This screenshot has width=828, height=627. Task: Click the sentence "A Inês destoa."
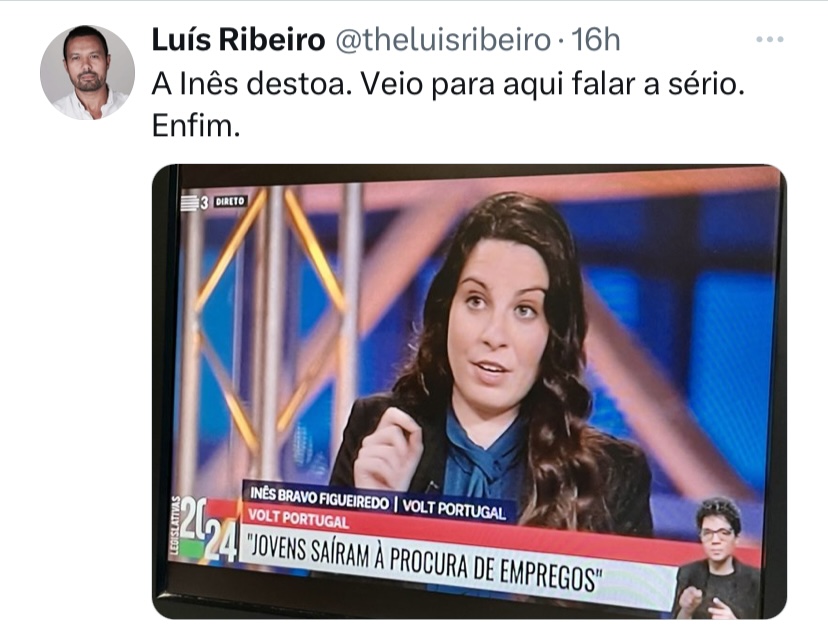[x=251, y=84]
